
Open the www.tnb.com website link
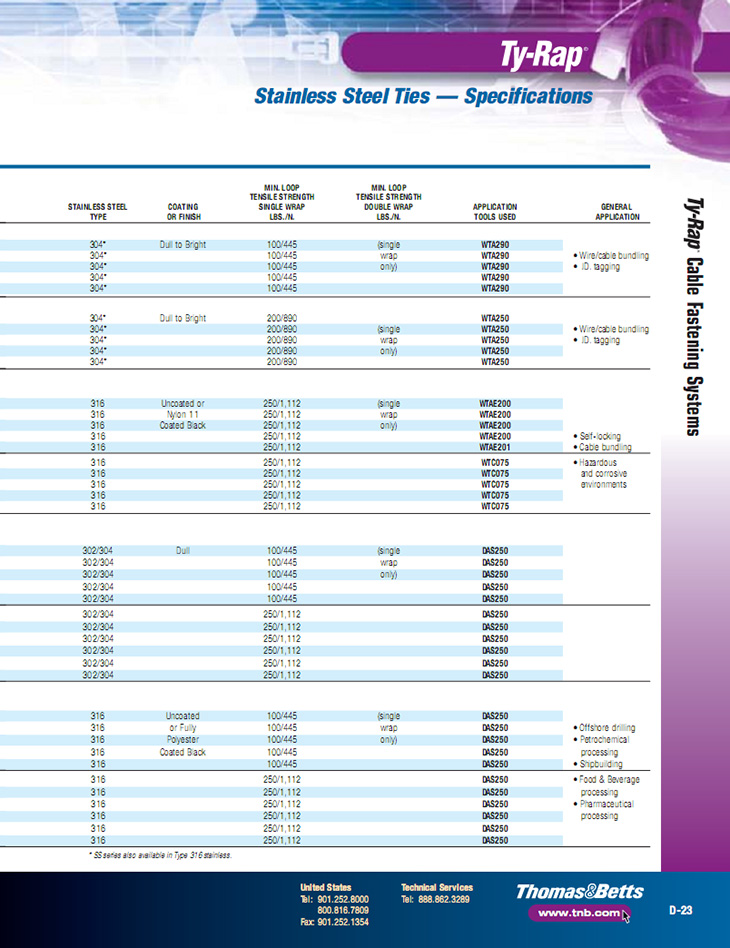[x=579, y=913]
